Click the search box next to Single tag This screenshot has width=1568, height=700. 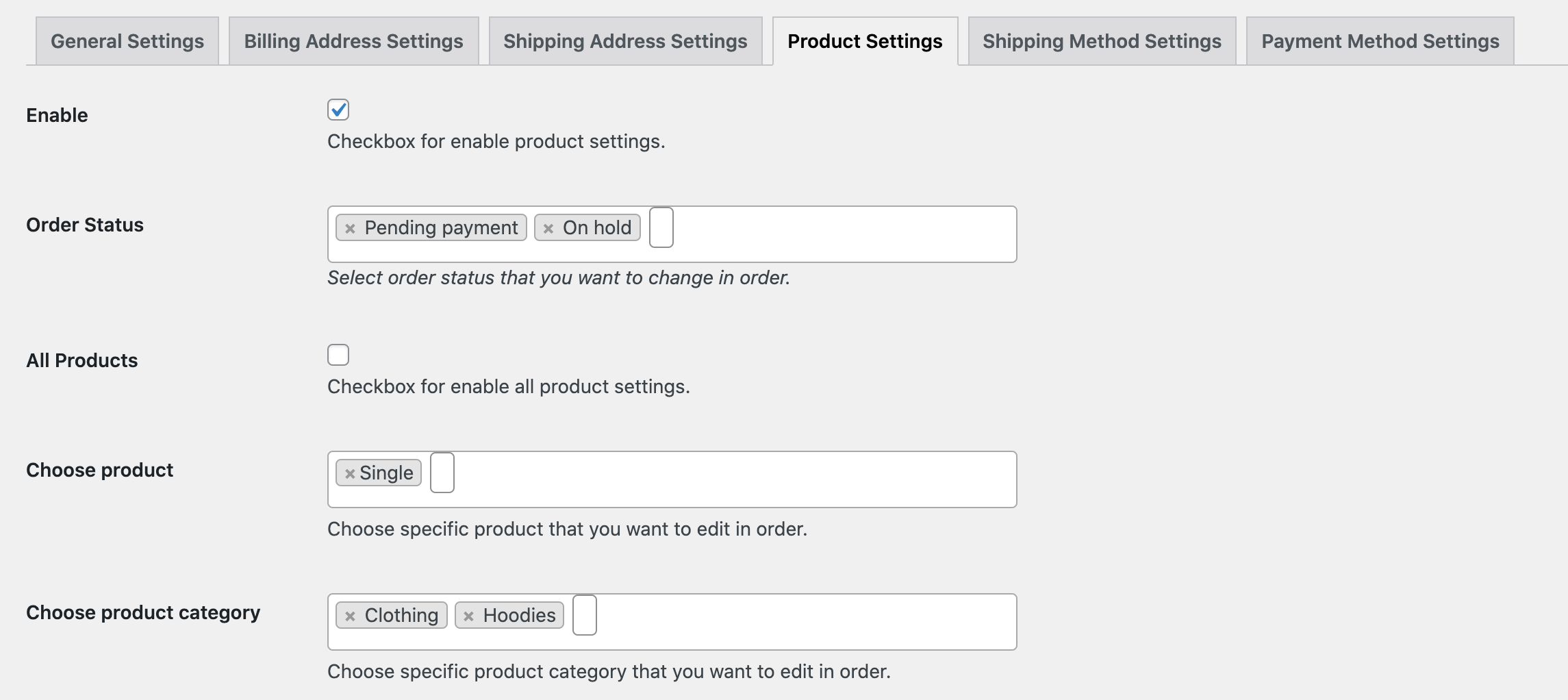coord(442,472)
